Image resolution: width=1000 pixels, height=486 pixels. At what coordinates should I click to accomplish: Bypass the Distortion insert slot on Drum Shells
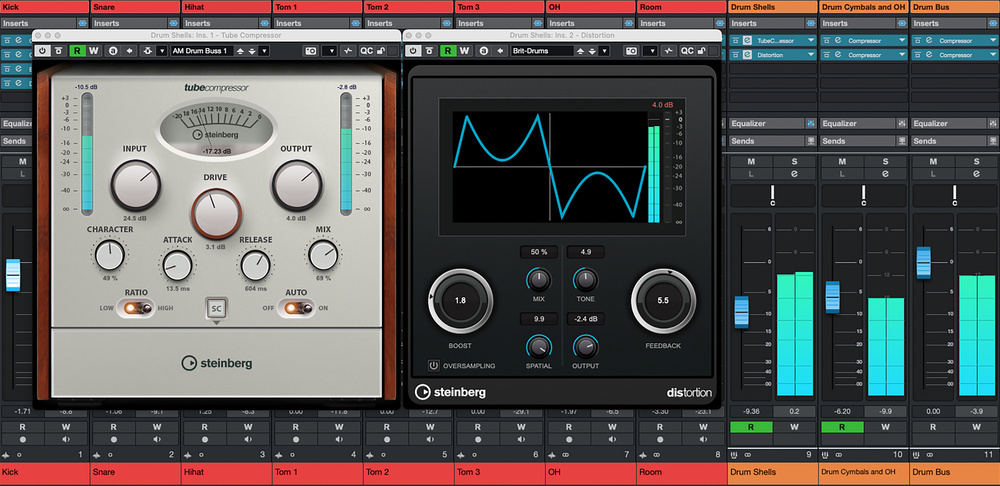[736, 55]
